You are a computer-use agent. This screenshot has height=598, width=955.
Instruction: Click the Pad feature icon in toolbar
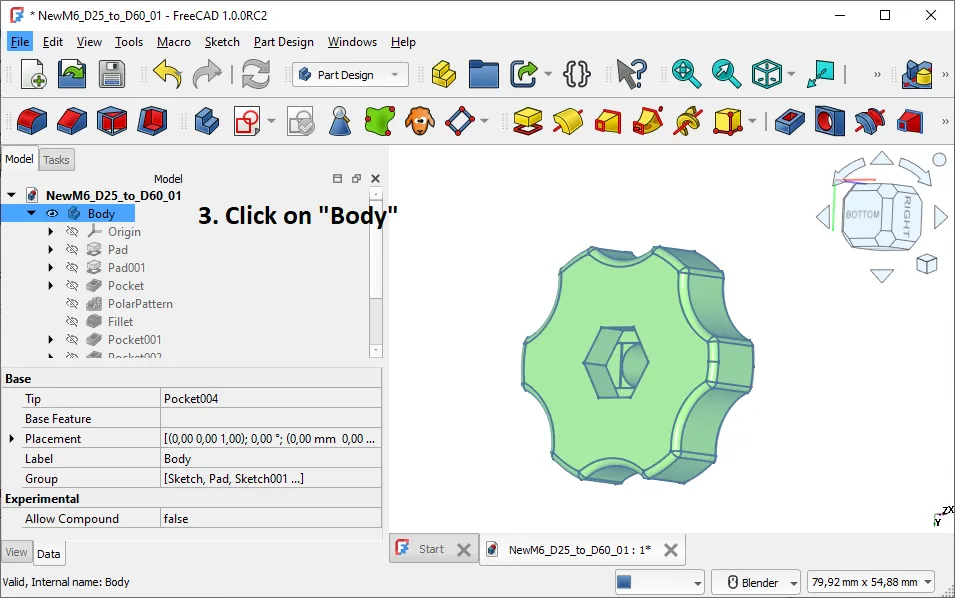(527, 121)
